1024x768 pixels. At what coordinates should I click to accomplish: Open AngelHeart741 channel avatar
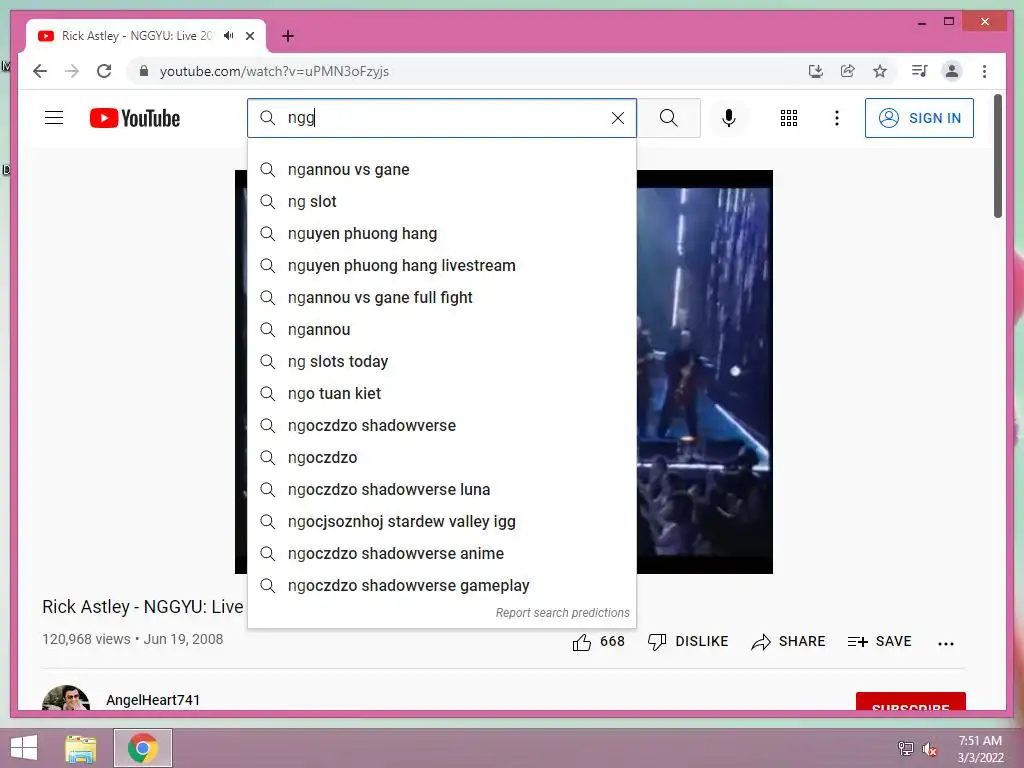(66, 697)
